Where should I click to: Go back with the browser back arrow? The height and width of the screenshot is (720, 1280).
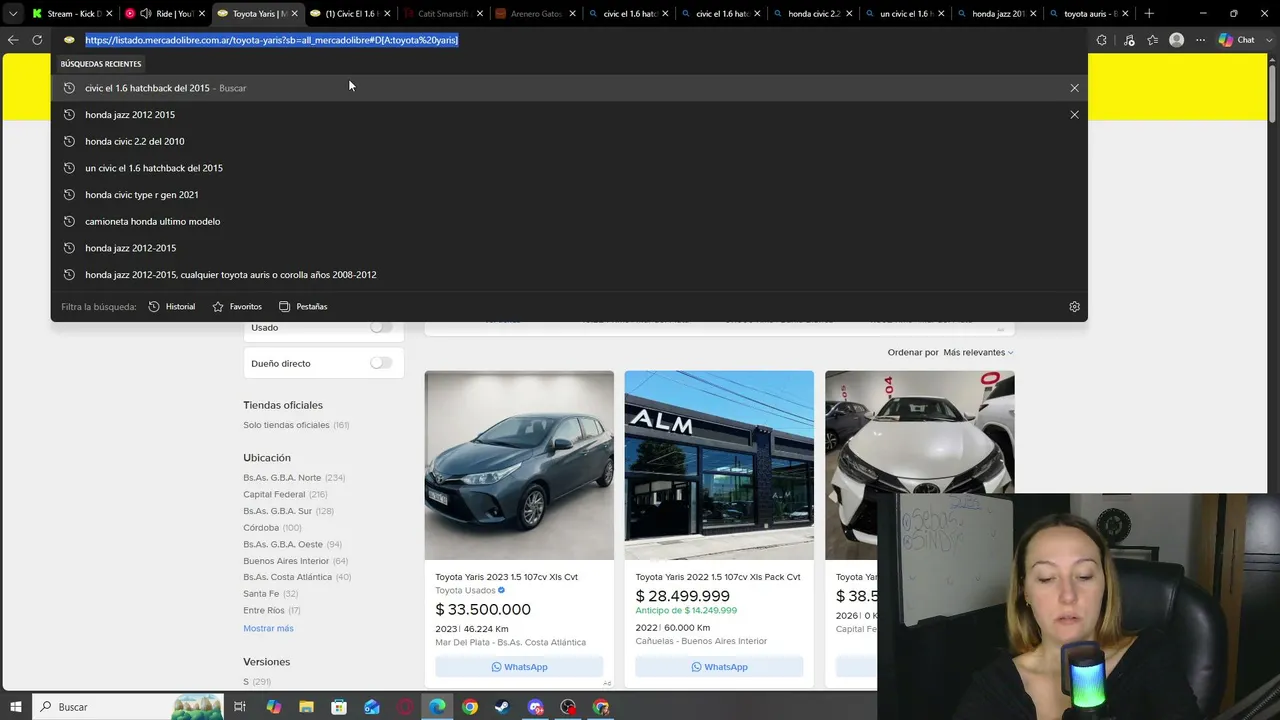(x=13, y=40)
